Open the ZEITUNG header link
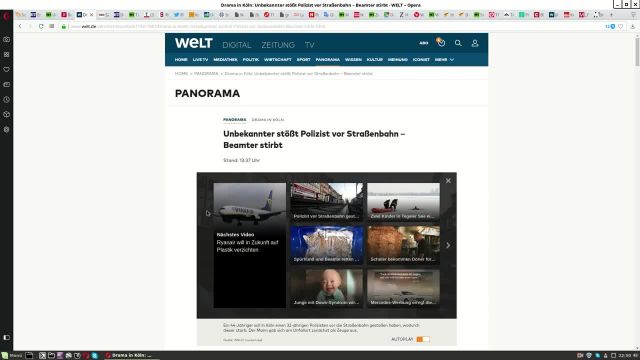This screenshot has width=640, height=360. pos(278,45)
